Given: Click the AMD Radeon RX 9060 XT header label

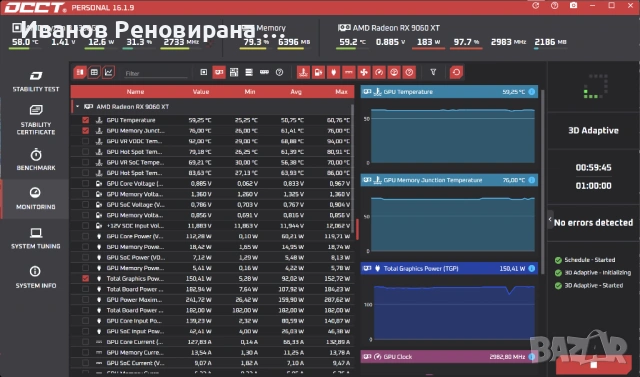Looking at the screenshot, I should pos(396,28).
